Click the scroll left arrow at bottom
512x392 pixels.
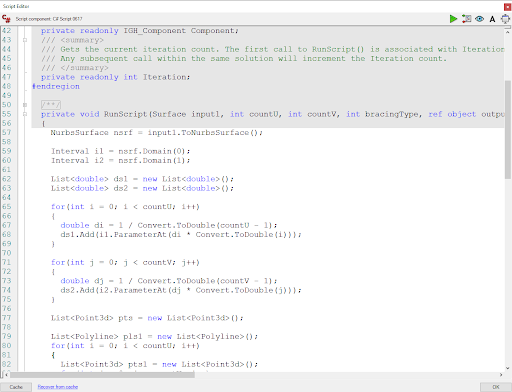coord(6,375)
